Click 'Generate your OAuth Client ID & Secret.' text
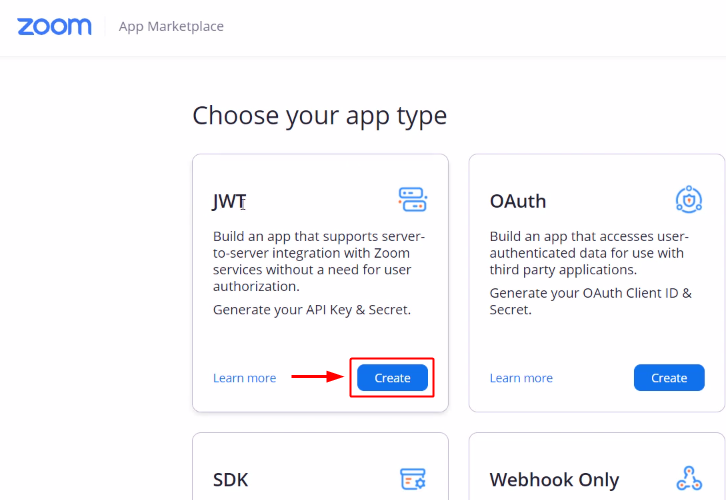Viewport: 726px width, 500px height. 591,301
